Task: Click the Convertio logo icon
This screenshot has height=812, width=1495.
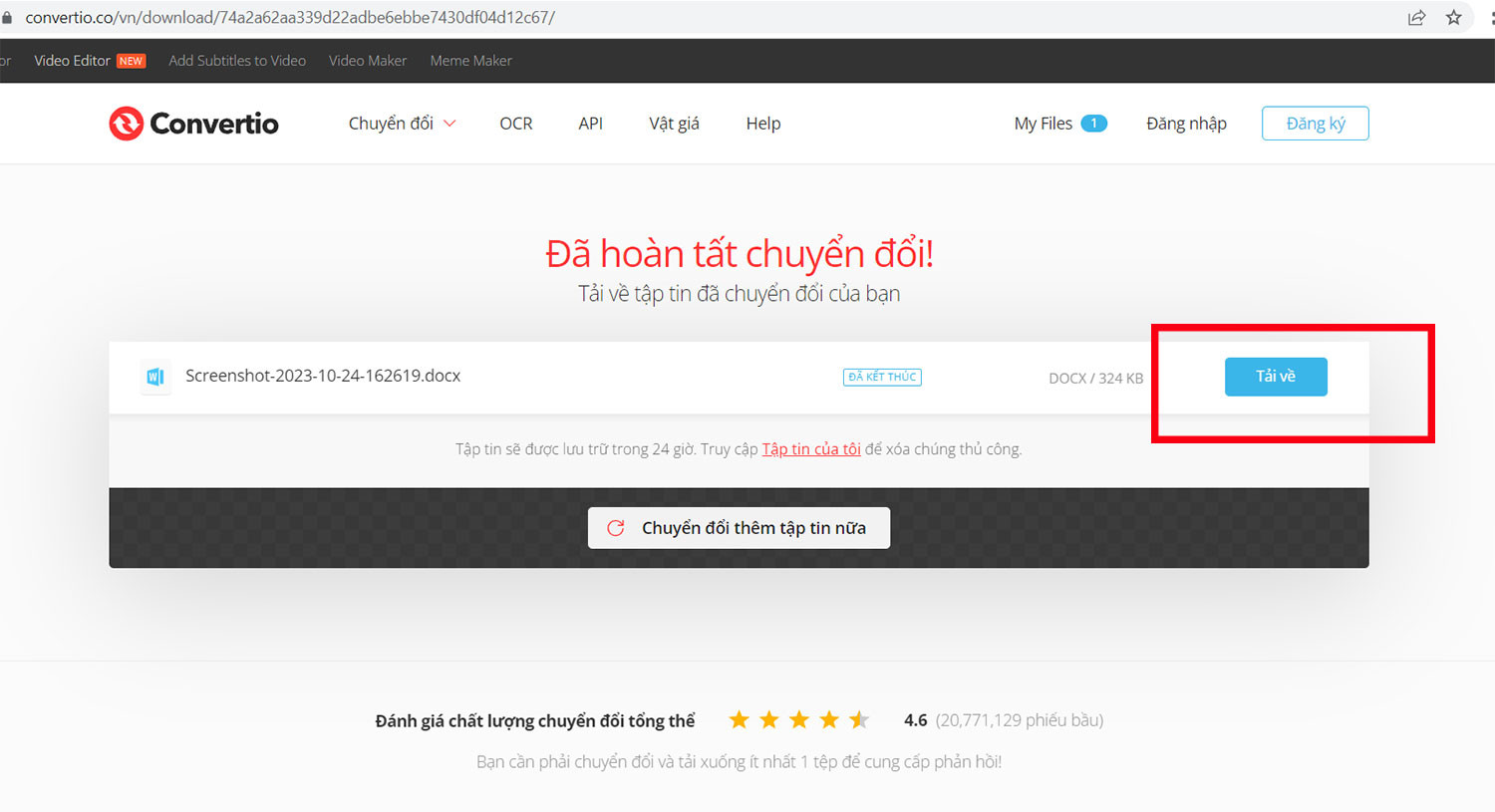Action: pos(127,124)
